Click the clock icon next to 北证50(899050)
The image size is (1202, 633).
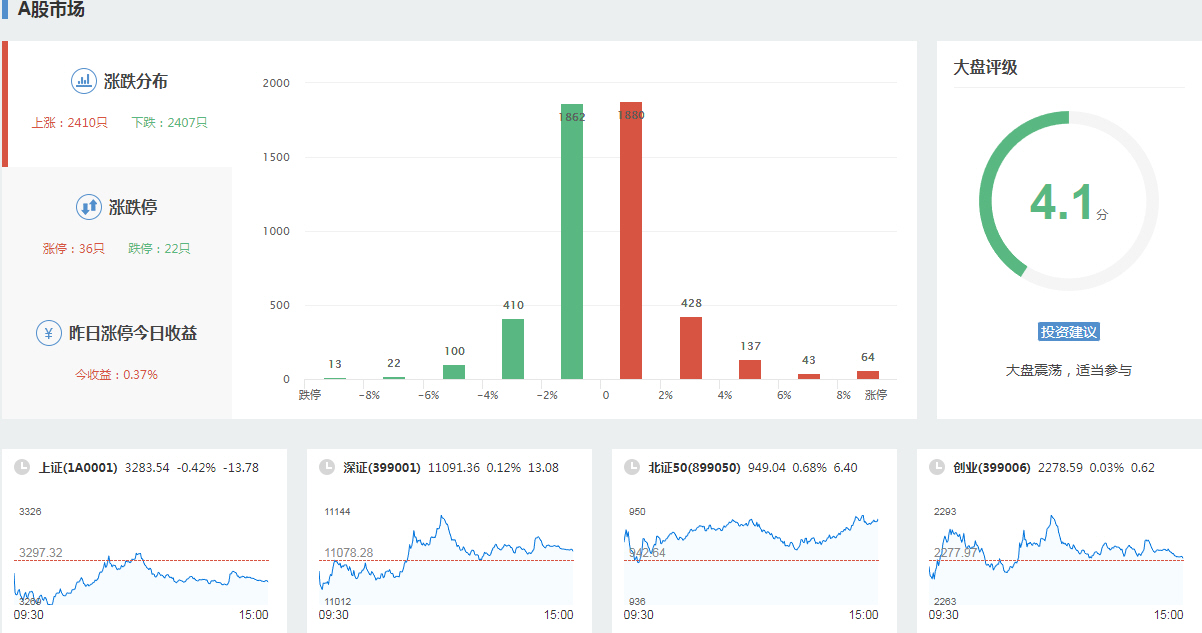click(x=631, y=467)
